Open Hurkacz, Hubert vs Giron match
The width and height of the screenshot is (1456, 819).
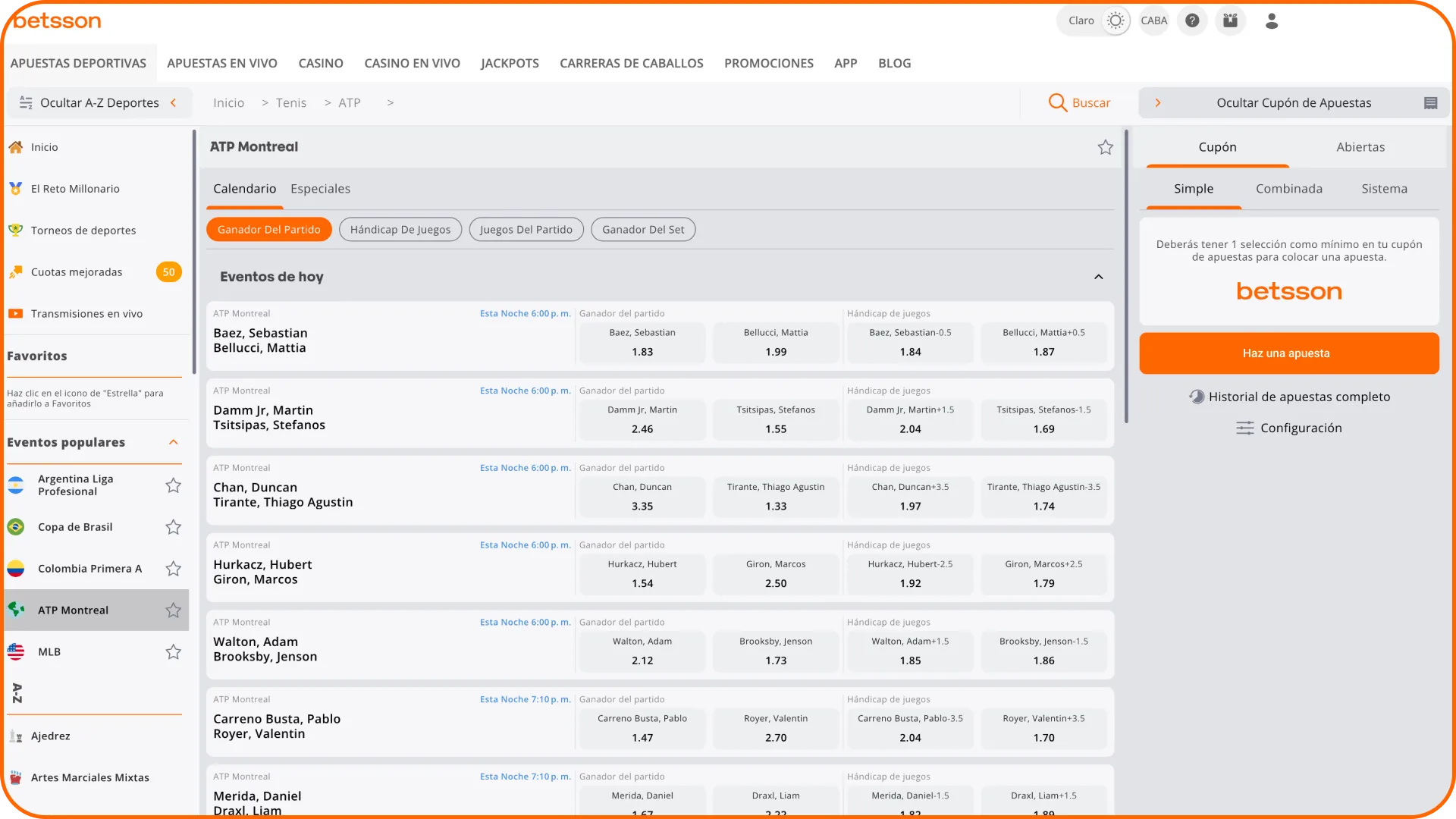coord(262,572)
